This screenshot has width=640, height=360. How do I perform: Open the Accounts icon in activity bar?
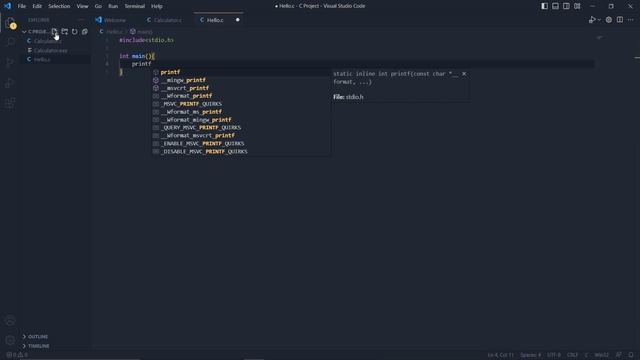pos(10,320)
